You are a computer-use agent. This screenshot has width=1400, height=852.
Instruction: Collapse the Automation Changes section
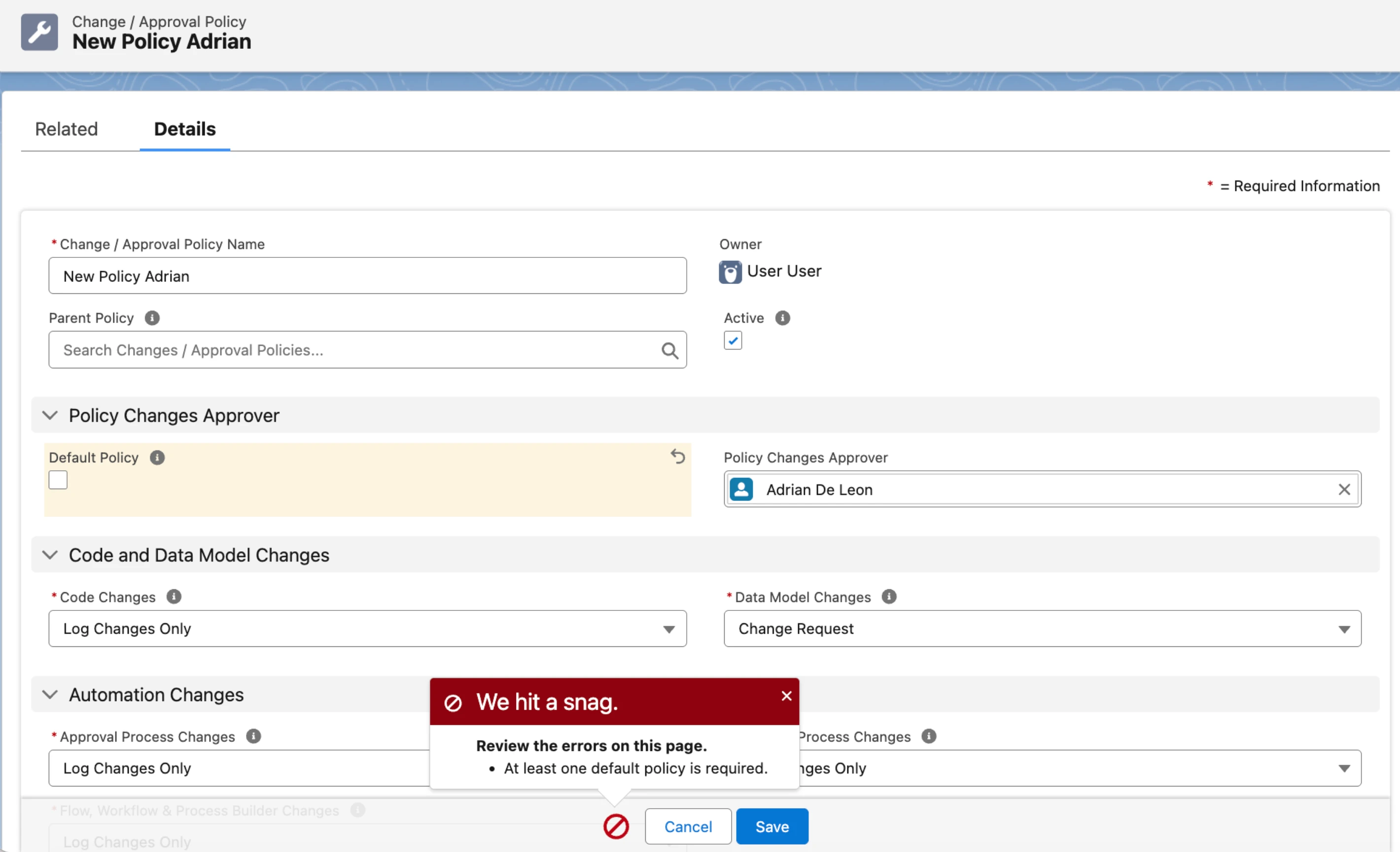point(50,695)
